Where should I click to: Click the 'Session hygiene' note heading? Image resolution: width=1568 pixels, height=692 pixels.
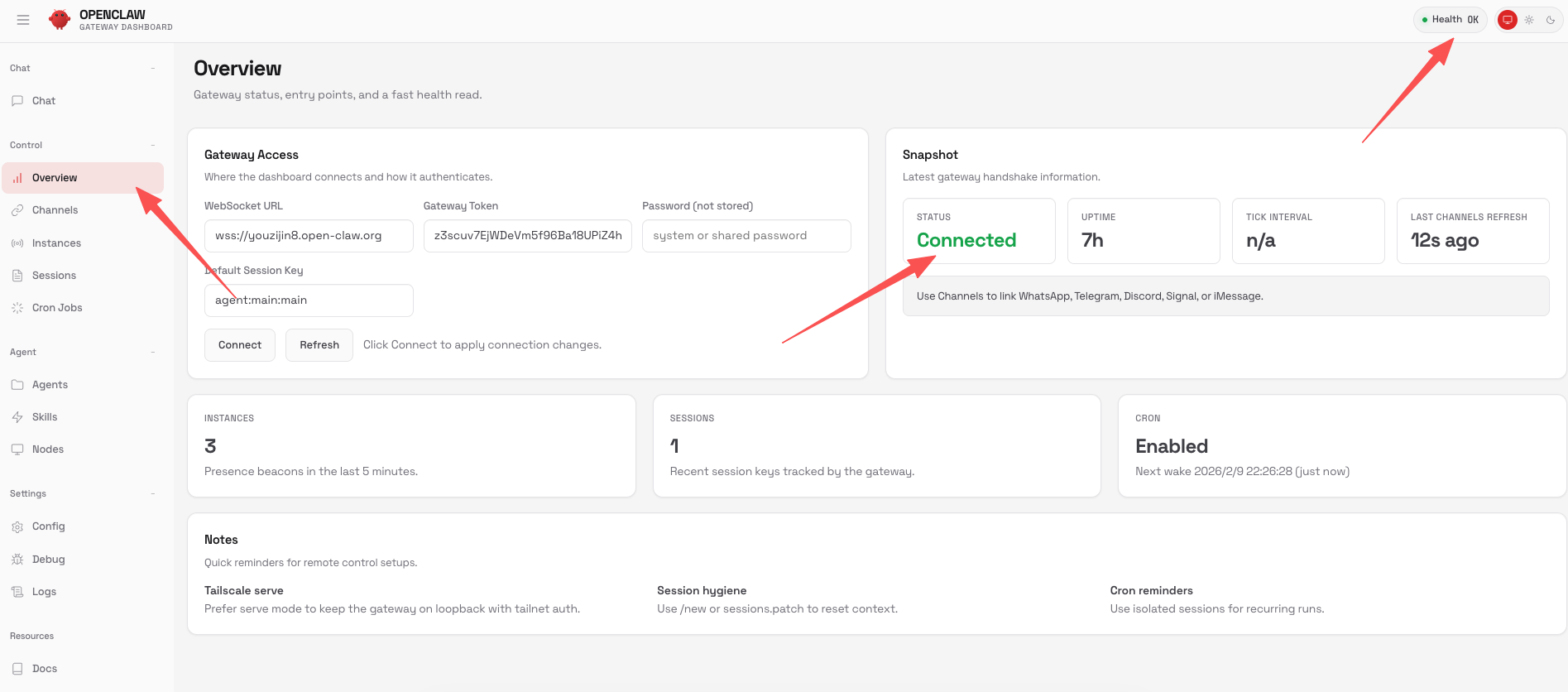click(702, 591)
